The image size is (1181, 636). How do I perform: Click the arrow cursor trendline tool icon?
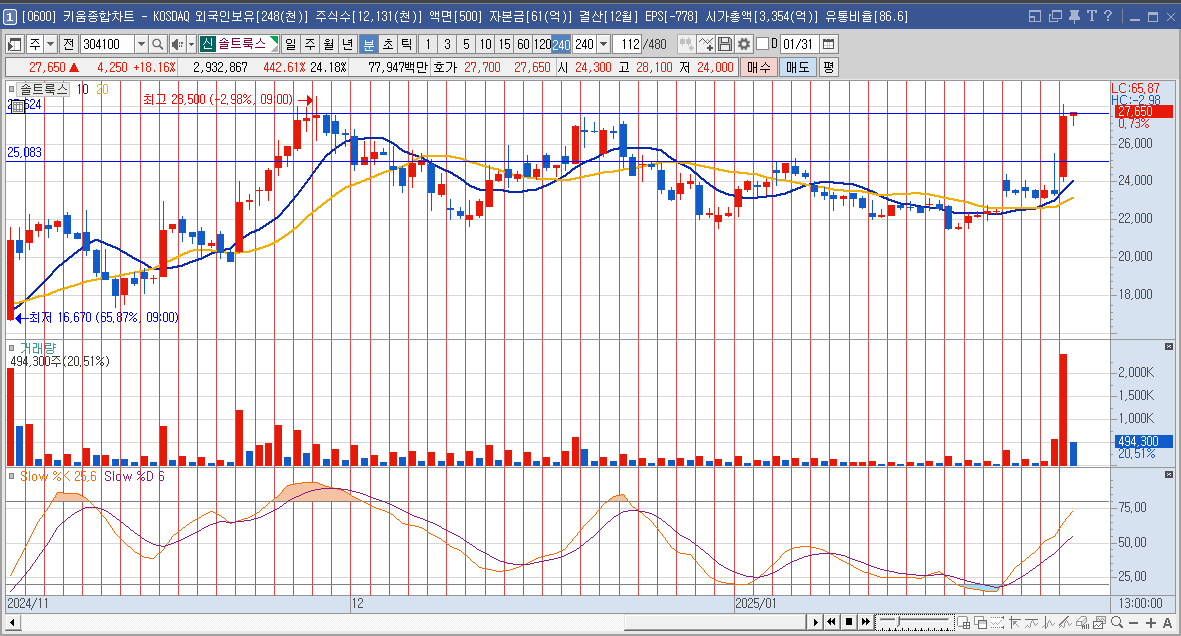1015,622
